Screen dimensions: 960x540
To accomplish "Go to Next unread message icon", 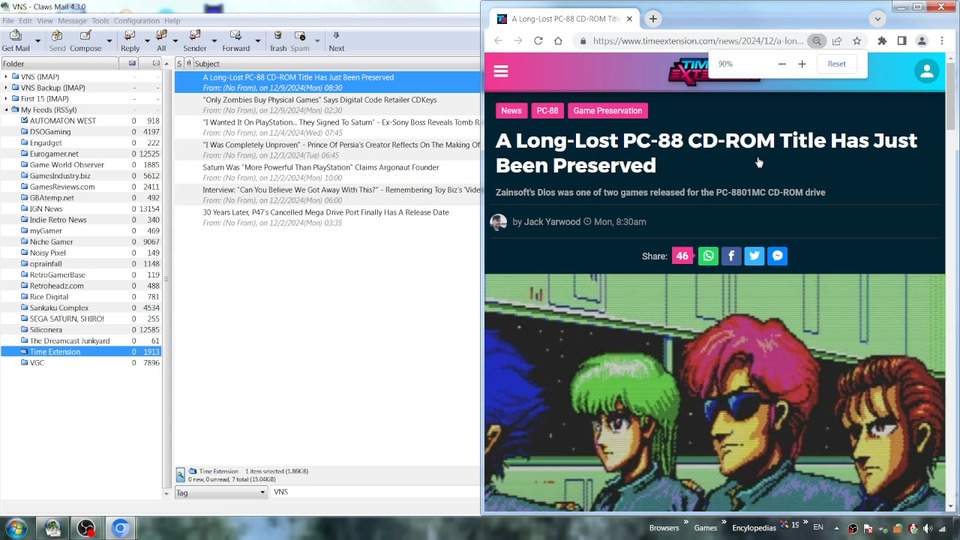I will [336, 36].
